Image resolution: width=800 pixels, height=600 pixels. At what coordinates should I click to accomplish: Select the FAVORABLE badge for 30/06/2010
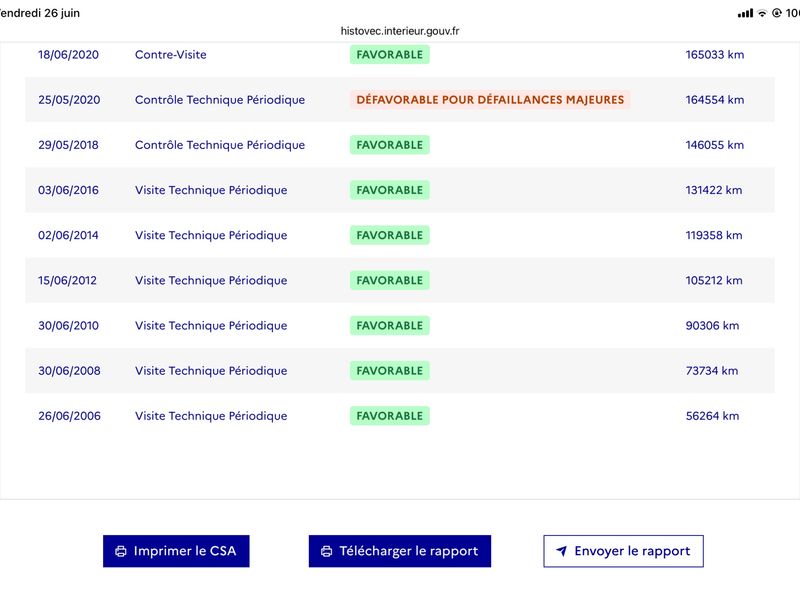[x=390, y=326]
